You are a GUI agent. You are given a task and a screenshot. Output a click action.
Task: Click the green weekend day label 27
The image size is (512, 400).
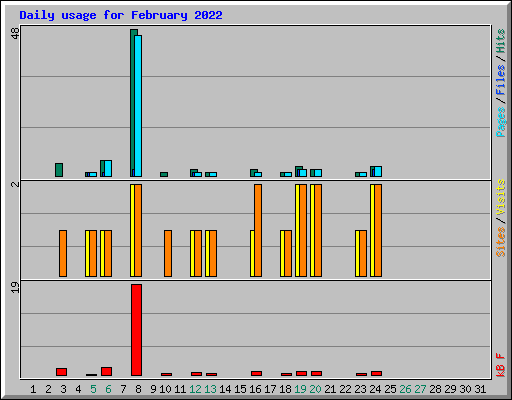420,389
